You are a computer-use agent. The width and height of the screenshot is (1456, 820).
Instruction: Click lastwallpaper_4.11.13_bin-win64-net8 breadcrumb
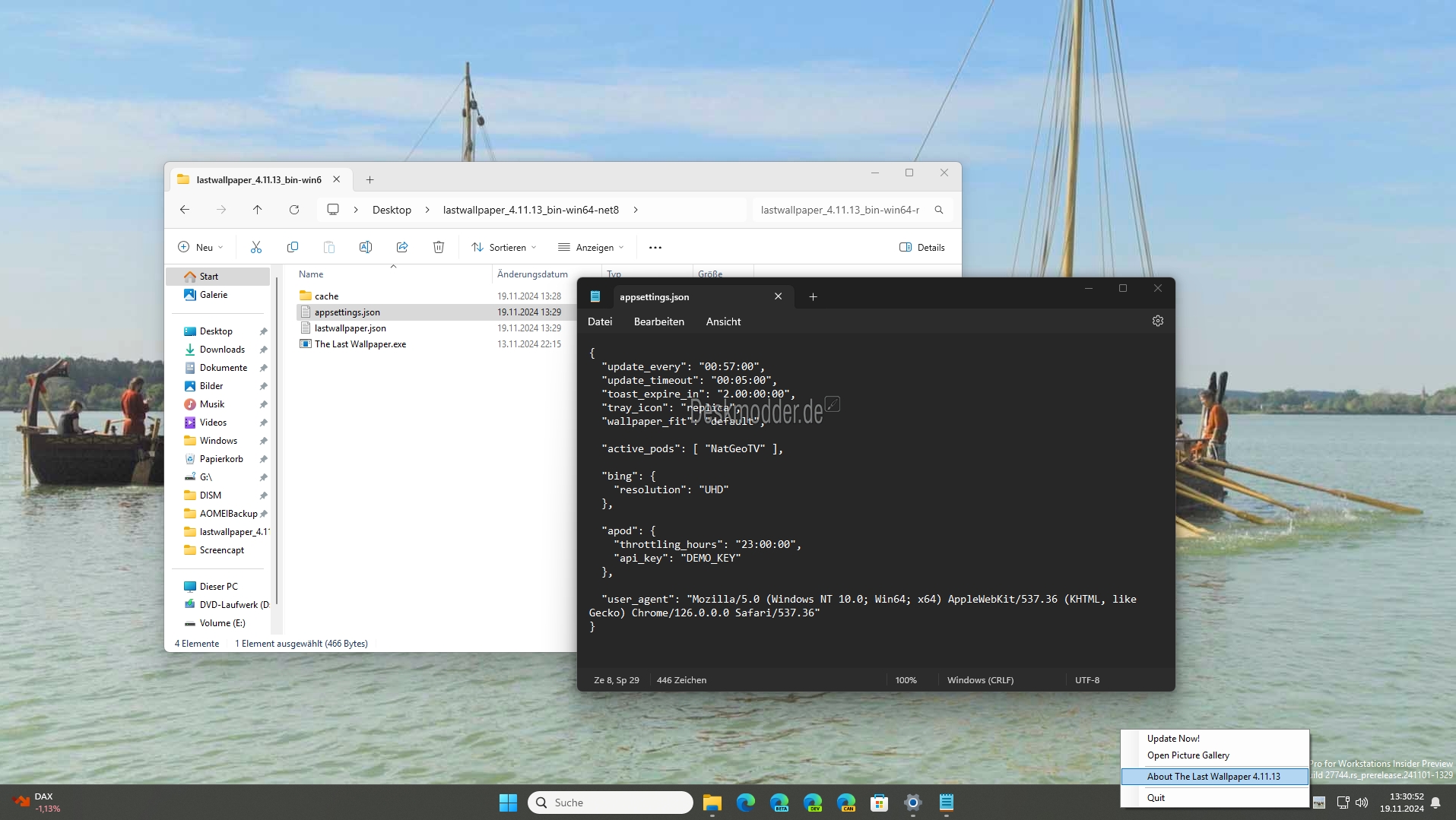[531, 210]
